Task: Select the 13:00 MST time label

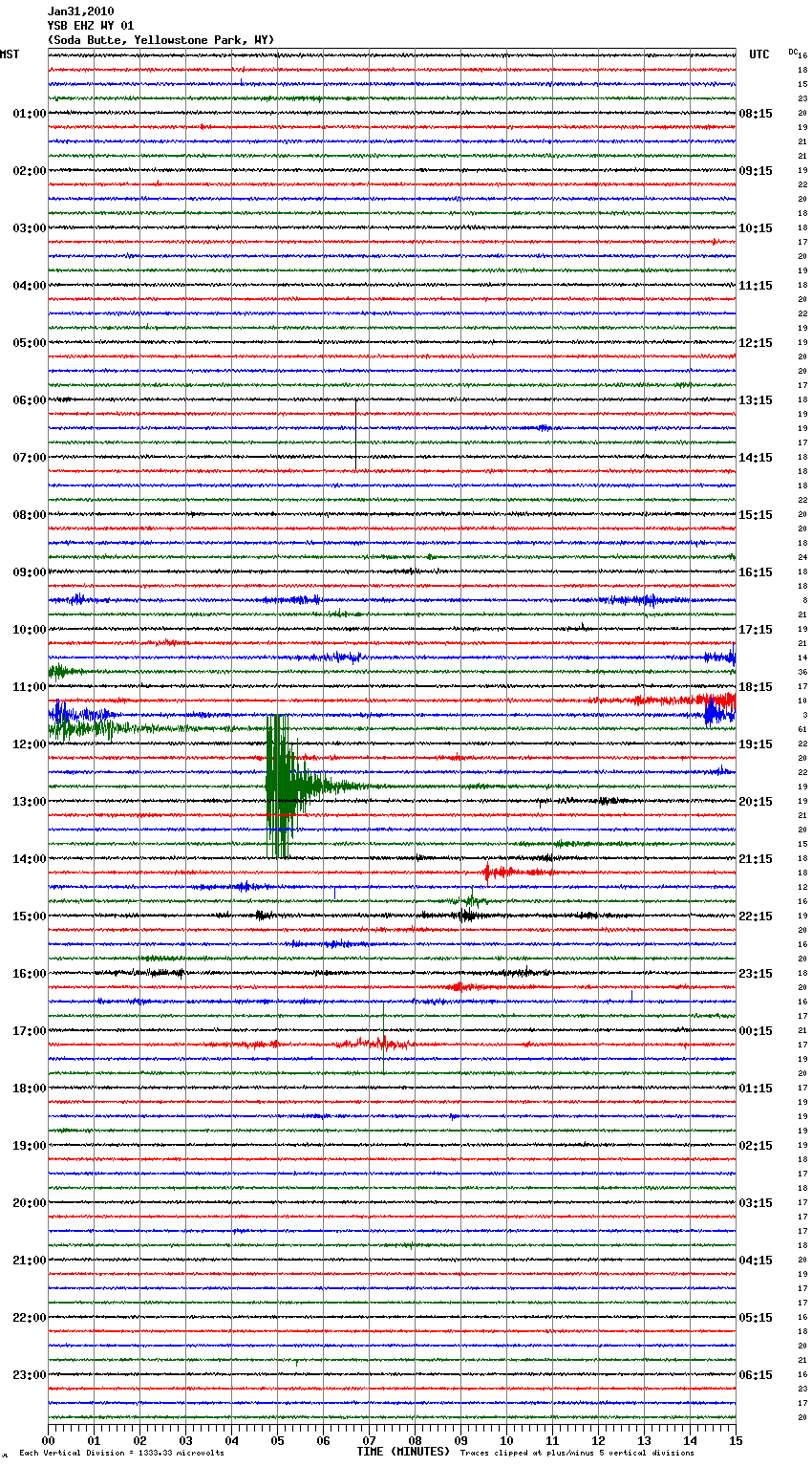Action: point(30,802)
